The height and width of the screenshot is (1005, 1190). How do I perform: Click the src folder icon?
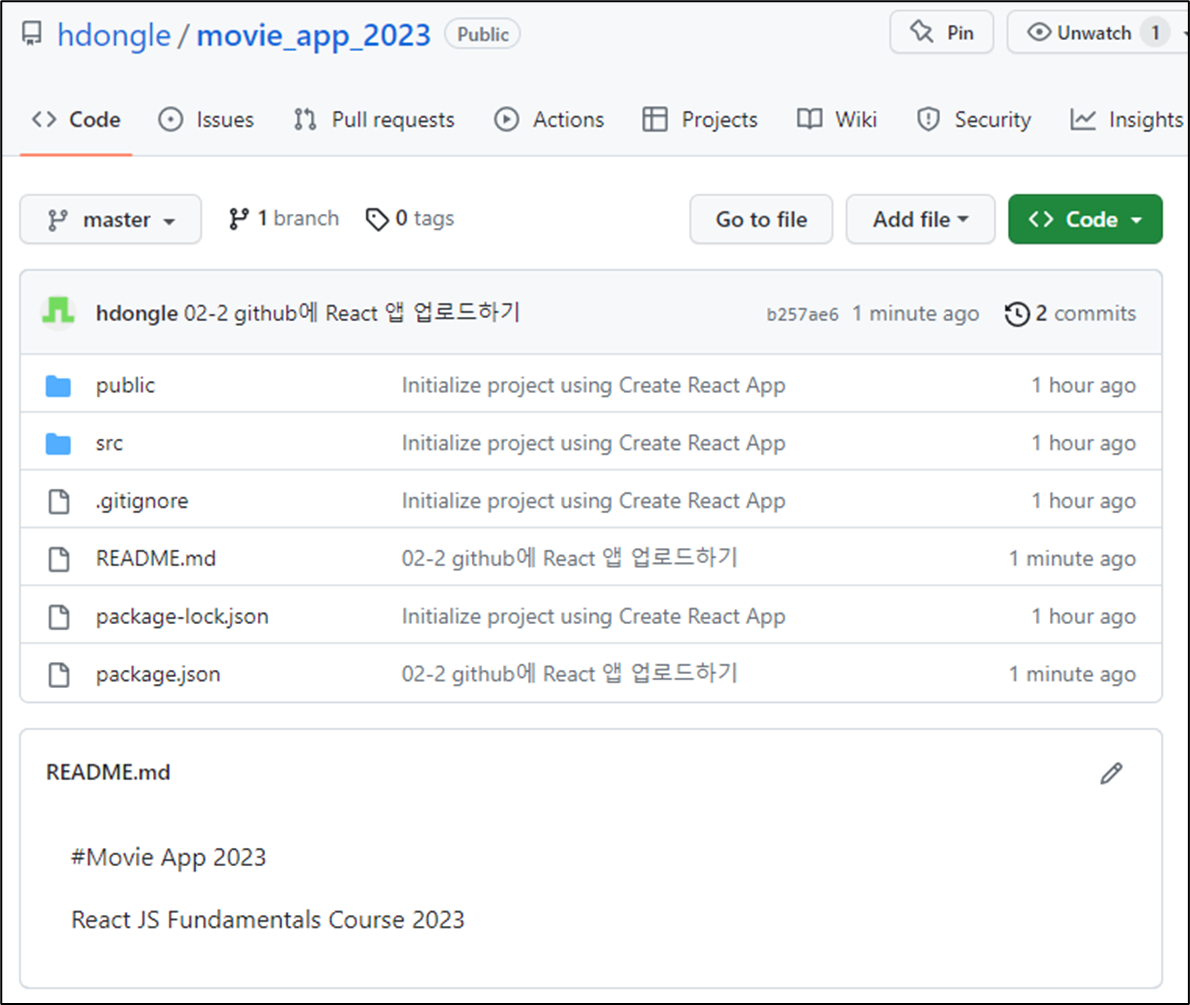pos(58,443)
